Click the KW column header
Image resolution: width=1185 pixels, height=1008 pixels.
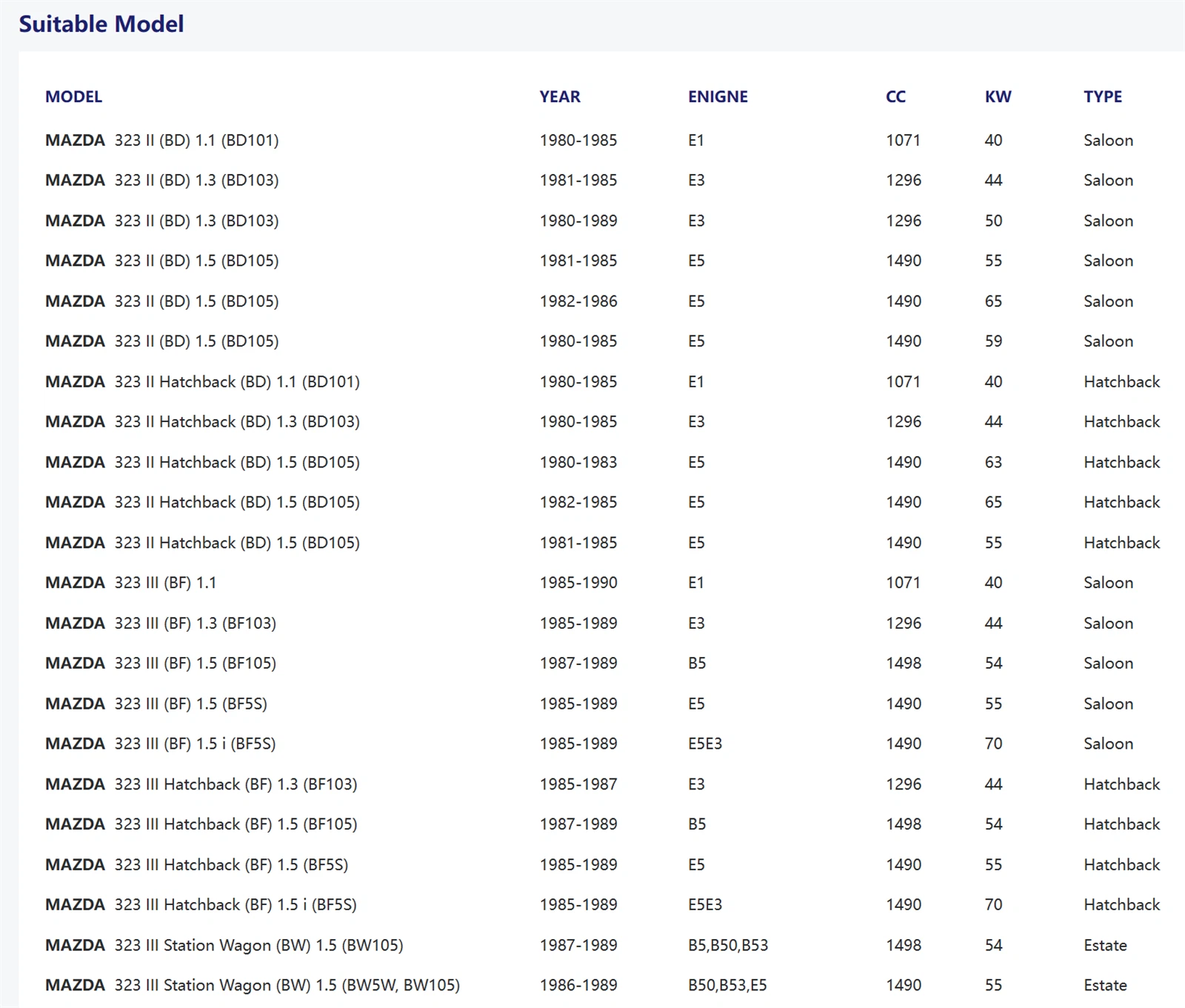[x=998, y=96]
